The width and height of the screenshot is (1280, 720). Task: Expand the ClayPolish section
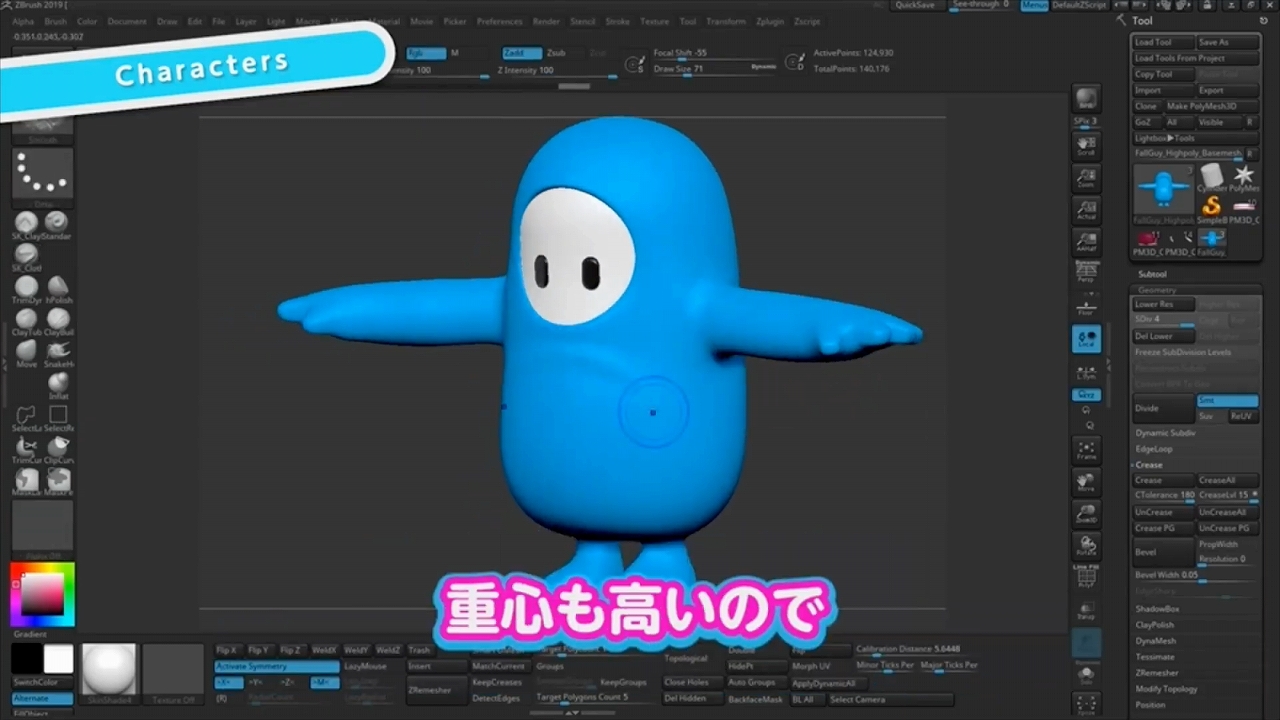tap(1155, 625)
